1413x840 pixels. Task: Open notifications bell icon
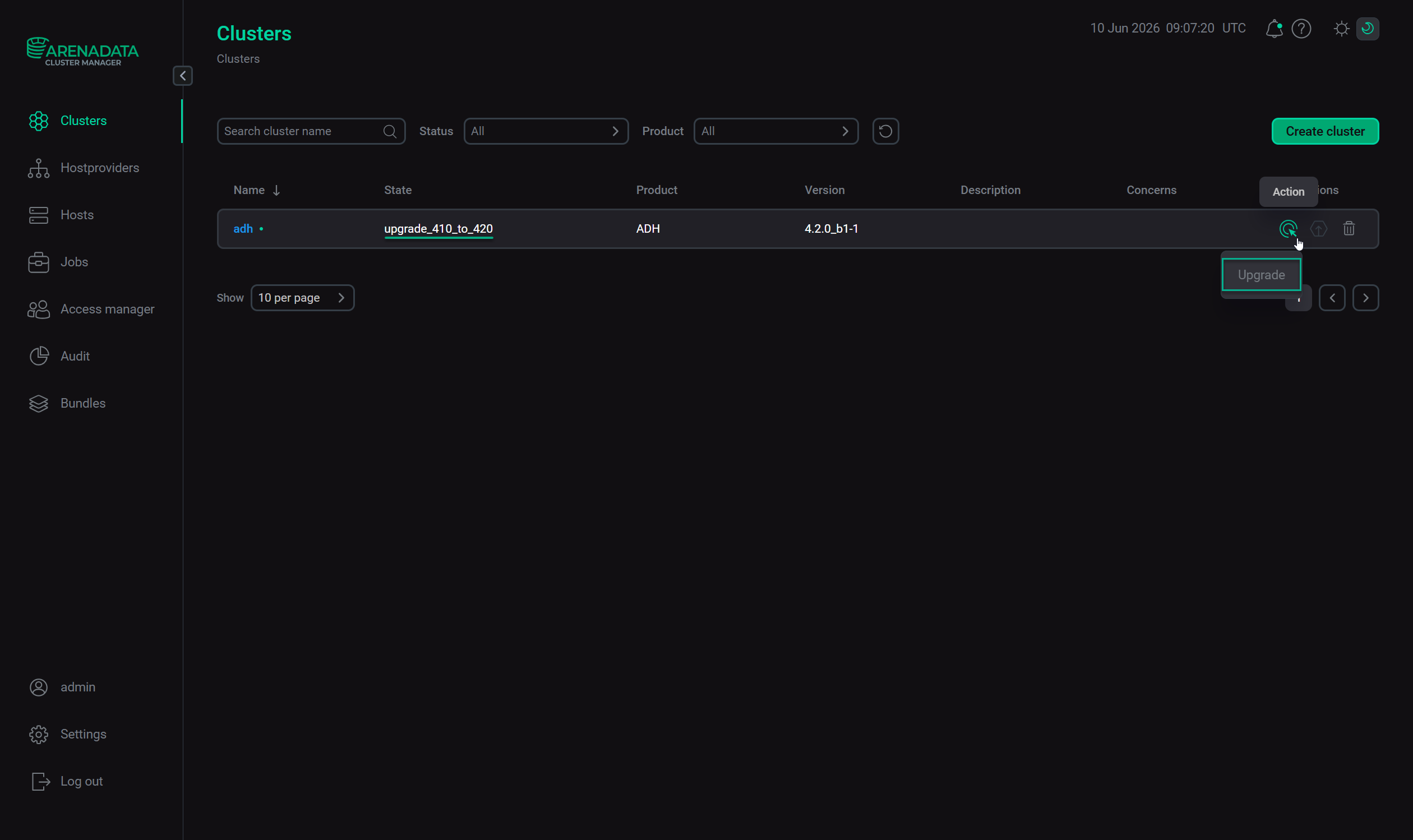[1274, 29]
